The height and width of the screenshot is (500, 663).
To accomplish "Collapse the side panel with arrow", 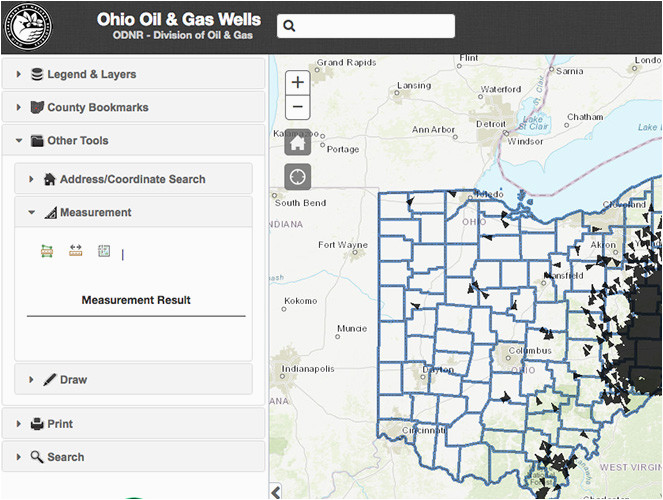I will pyautogui.click(x=276, y=492).
